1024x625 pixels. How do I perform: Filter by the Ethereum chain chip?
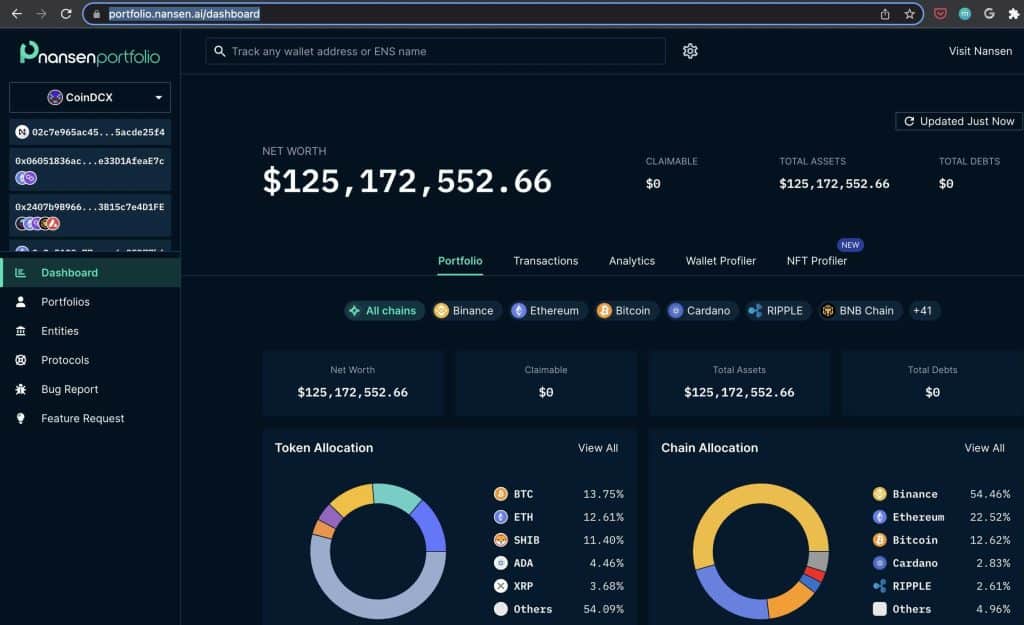click(545, 311)
